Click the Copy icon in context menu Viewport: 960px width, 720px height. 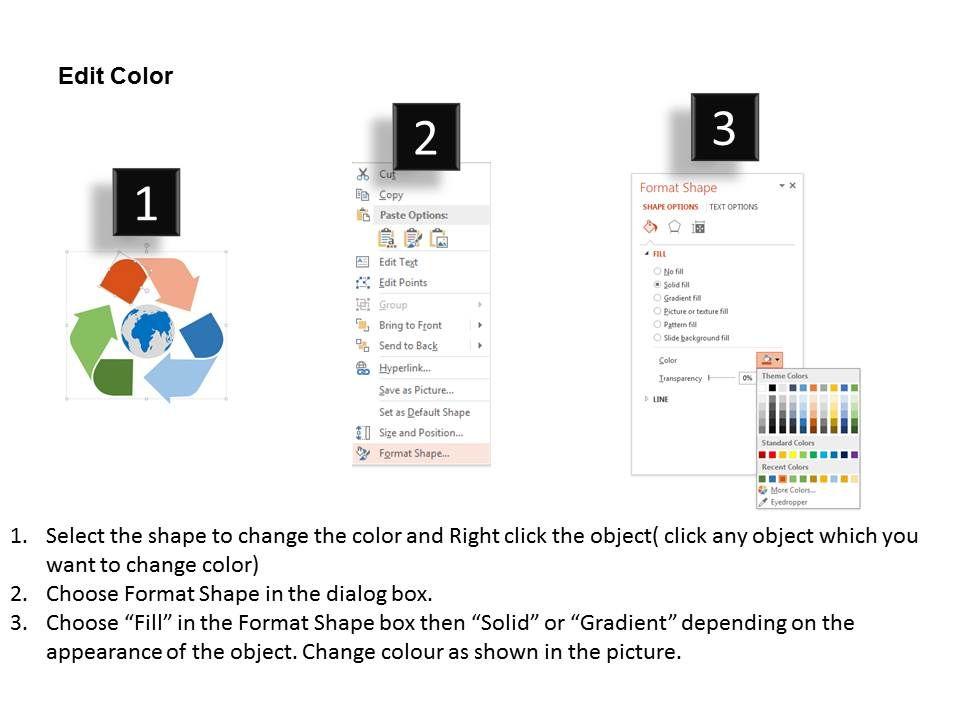tap(363, 195)
